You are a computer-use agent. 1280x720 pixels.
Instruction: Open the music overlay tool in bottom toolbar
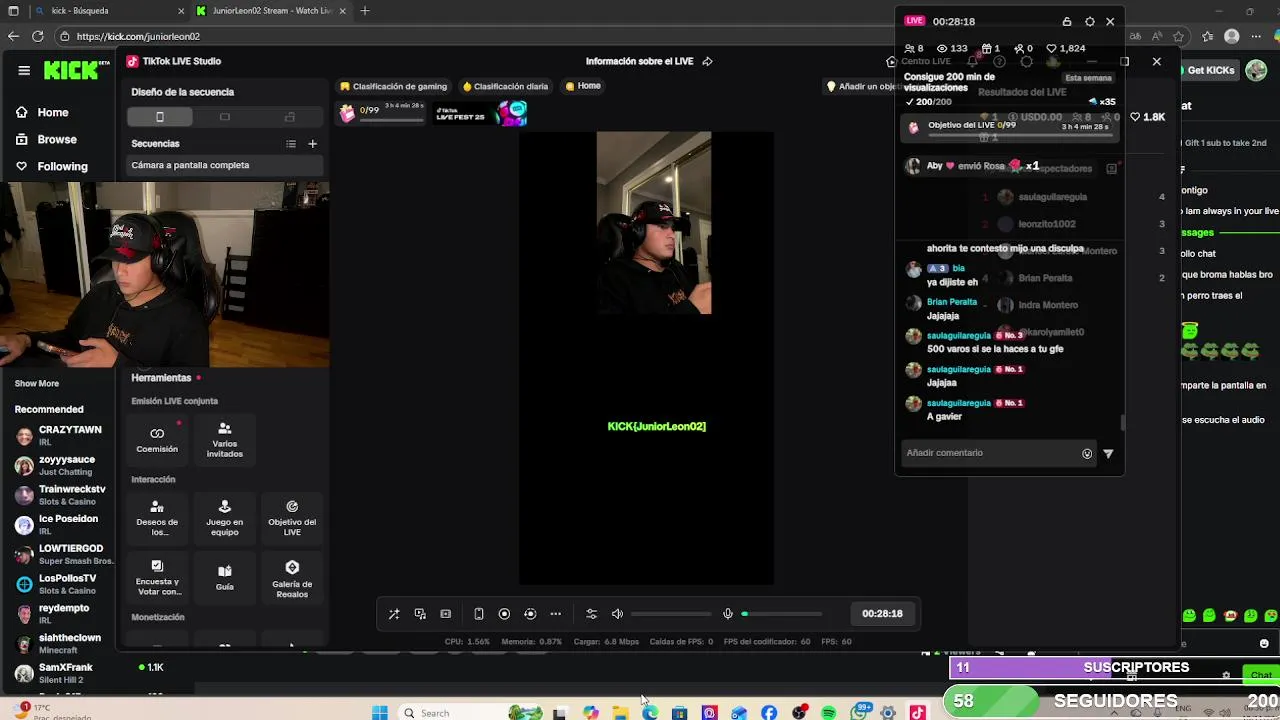point(420,614)
